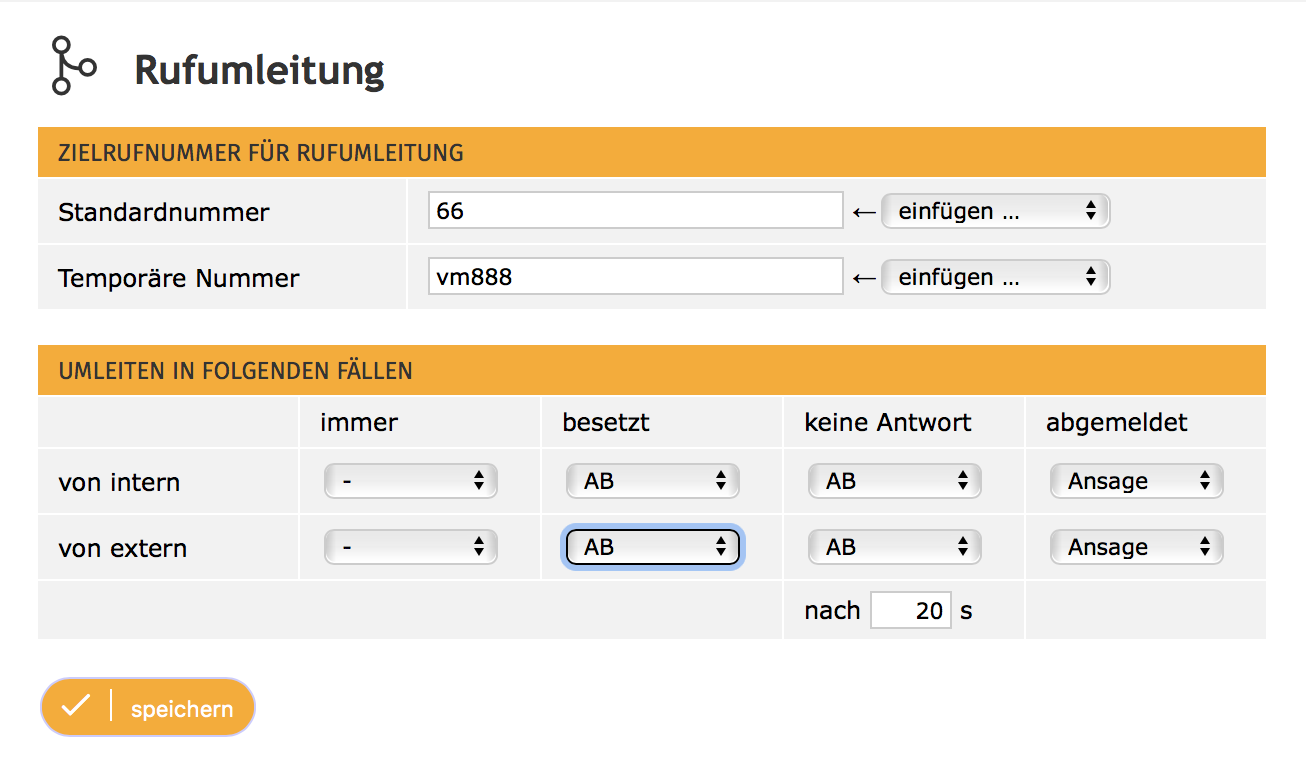Open 'immer' dropdown for von extern
Image resolution: width=1306 pixels, height=772 pixels.
point(411,547)
